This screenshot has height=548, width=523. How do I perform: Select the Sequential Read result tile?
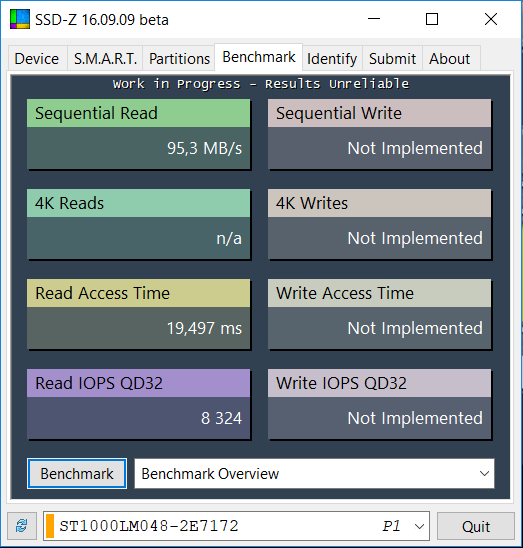(x=138, y=134)
